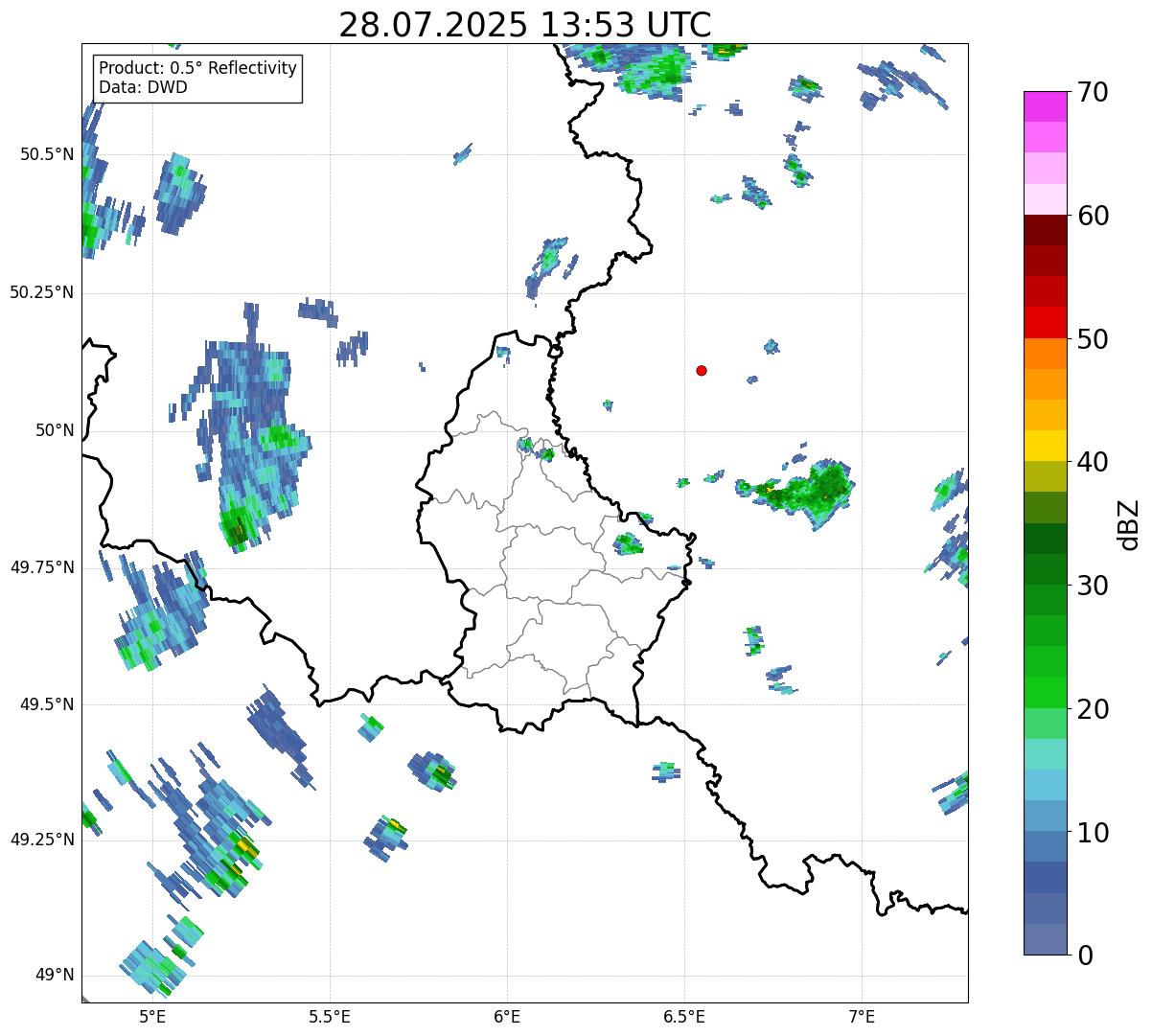
Task: Click the longitude label 6°E
Action: (x=507, y=1016)
